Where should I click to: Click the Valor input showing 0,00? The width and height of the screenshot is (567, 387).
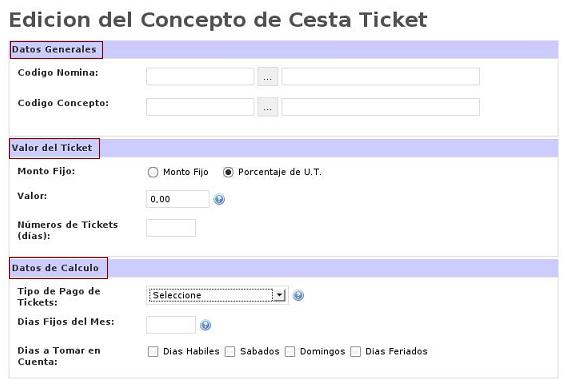coord(178,199)
